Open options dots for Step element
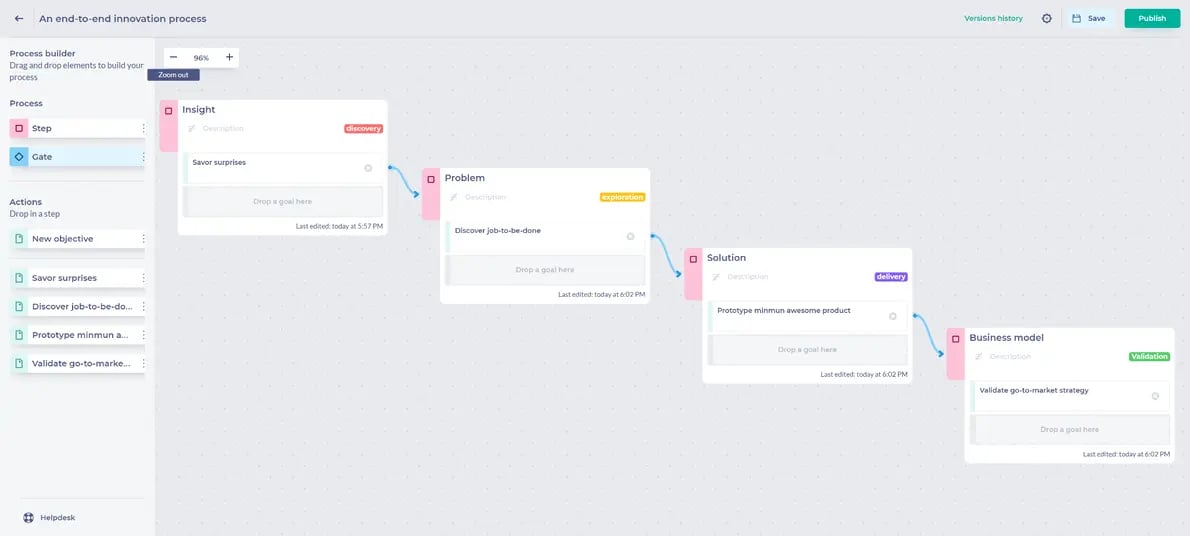 [143, 128]
